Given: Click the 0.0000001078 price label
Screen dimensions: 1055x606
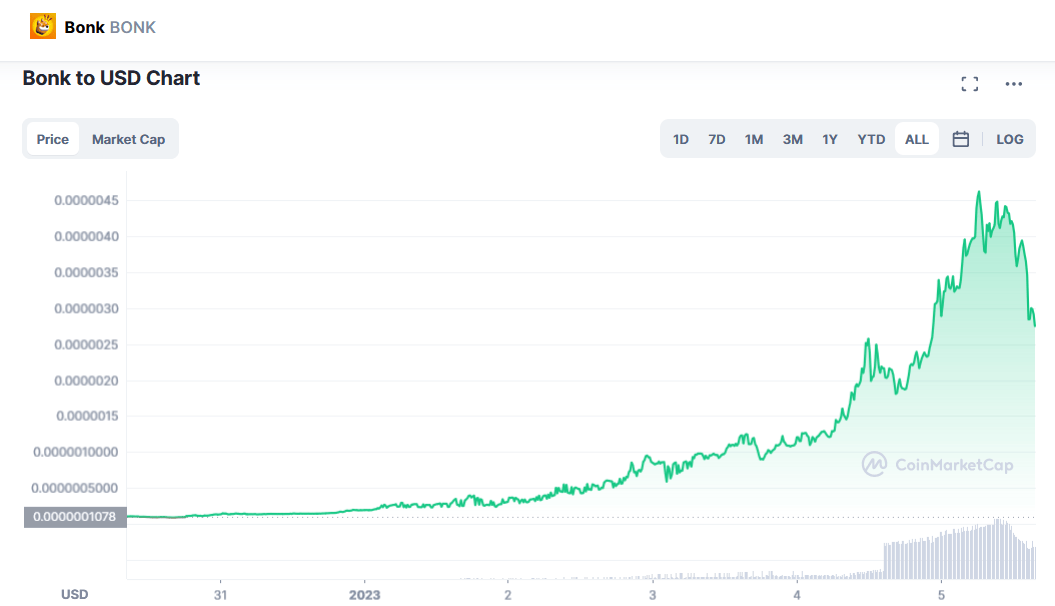Looking at the screenshot, I should coord(75,517).
